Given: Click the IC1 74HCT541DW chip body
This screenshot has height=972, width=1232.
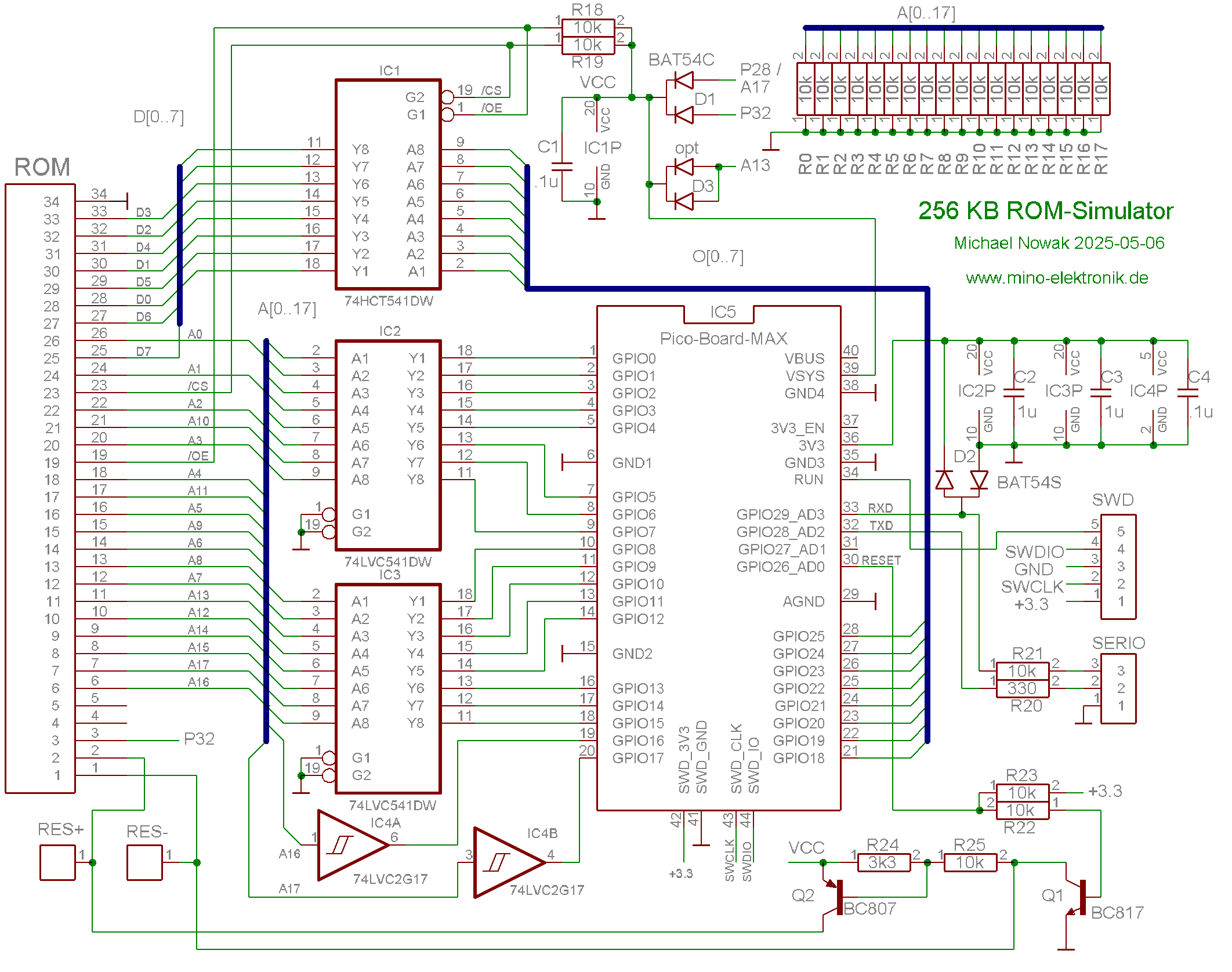Looking at the screenshot, I should pos(388,184).
